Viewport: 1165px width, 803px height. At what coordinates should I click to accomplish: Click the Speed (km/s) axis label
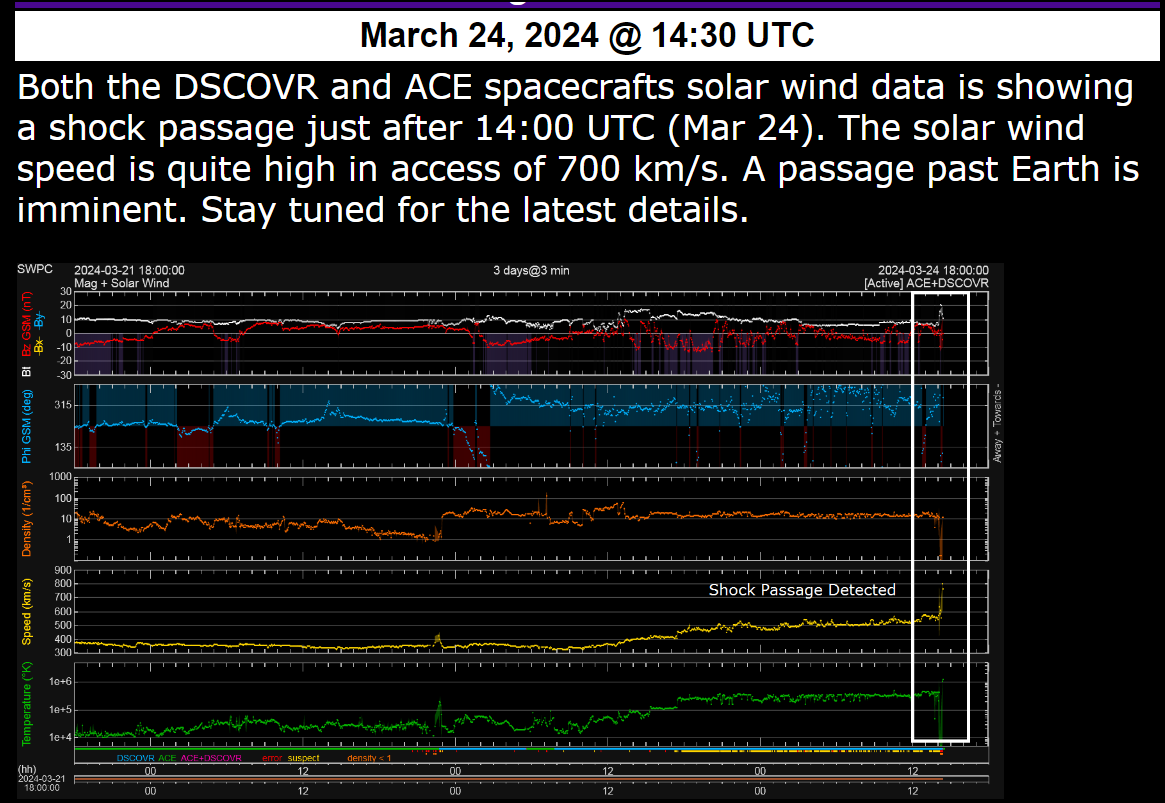coord(27,611)
